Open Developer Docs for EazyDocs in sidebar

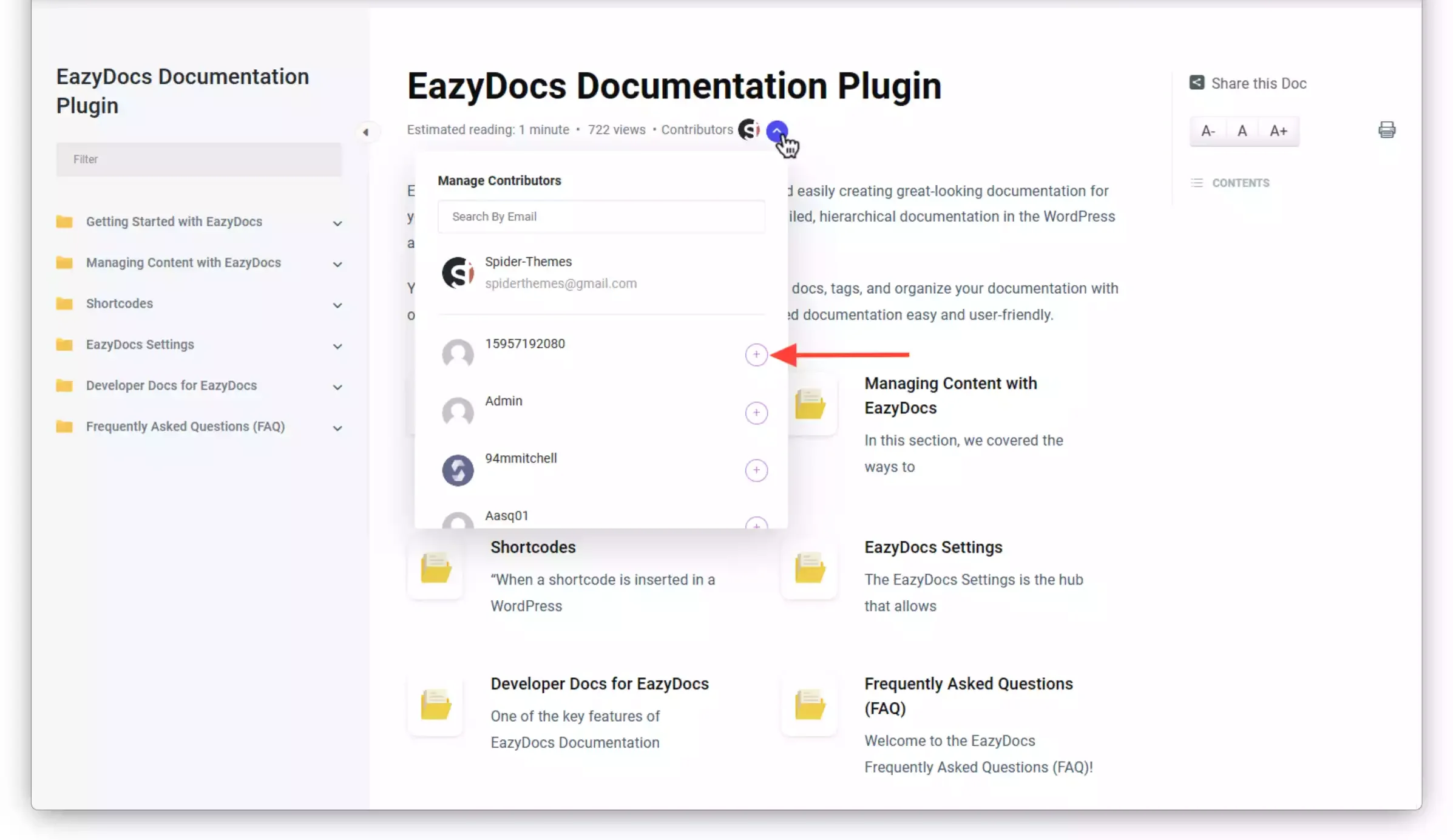click(171, 385)
